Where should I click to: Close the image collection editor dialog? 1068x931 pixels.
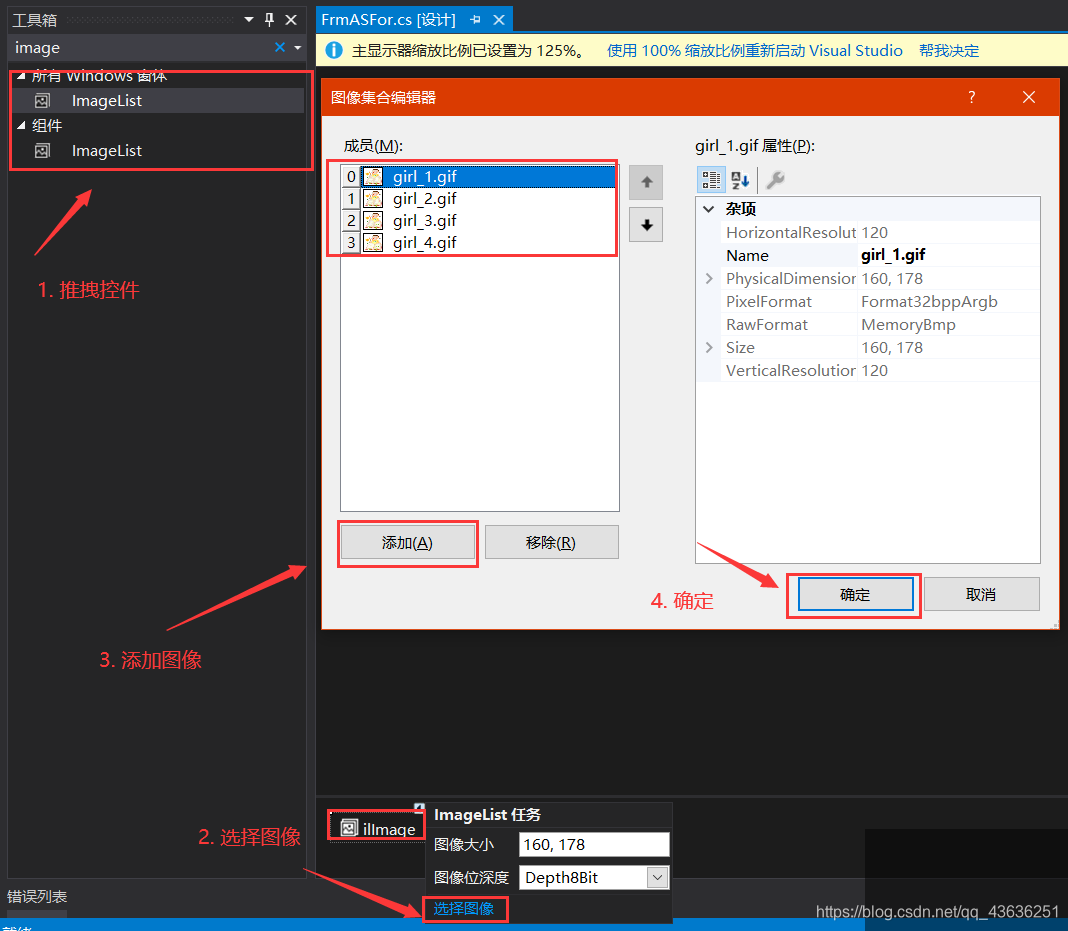pos(1028,97)
